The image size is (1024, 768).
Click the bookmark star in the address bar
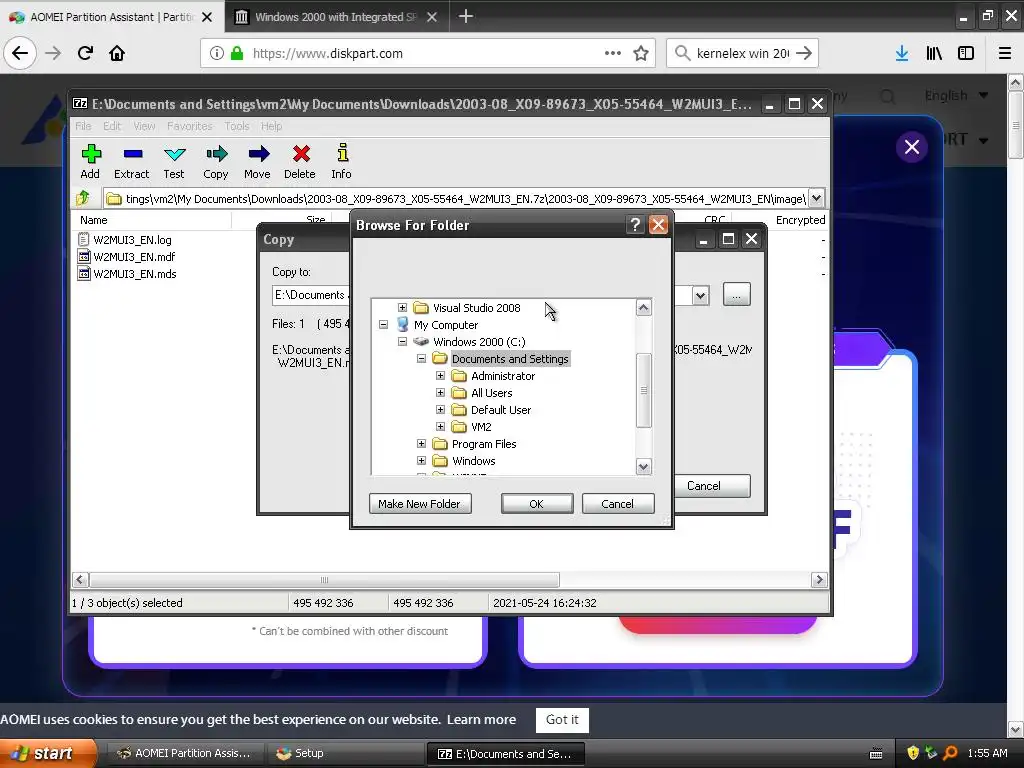(641, 53)
